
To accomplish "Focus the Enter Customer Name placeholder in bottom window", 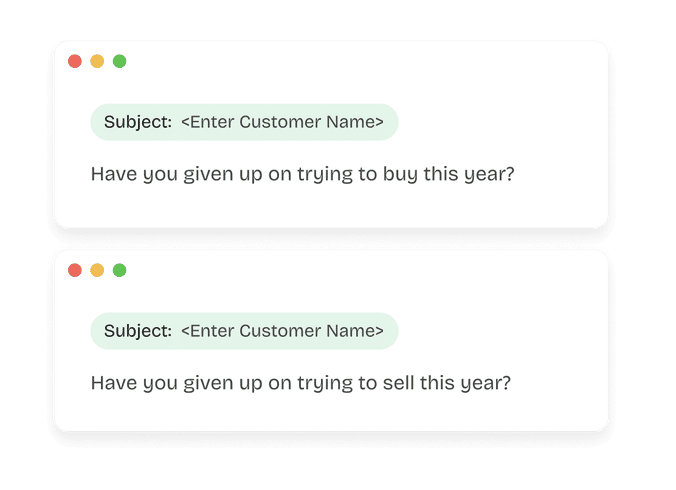I will coord(282,331).
